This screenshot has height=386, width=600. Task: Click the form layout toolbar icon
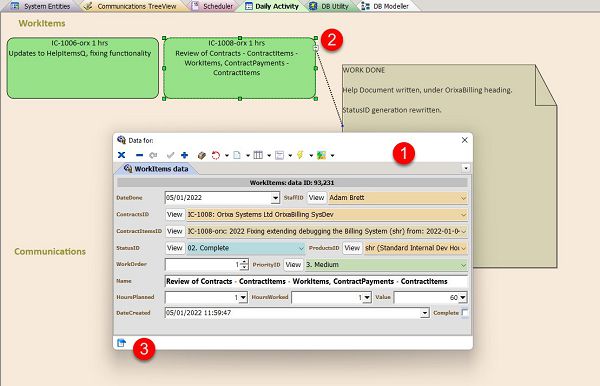[279, 155]
